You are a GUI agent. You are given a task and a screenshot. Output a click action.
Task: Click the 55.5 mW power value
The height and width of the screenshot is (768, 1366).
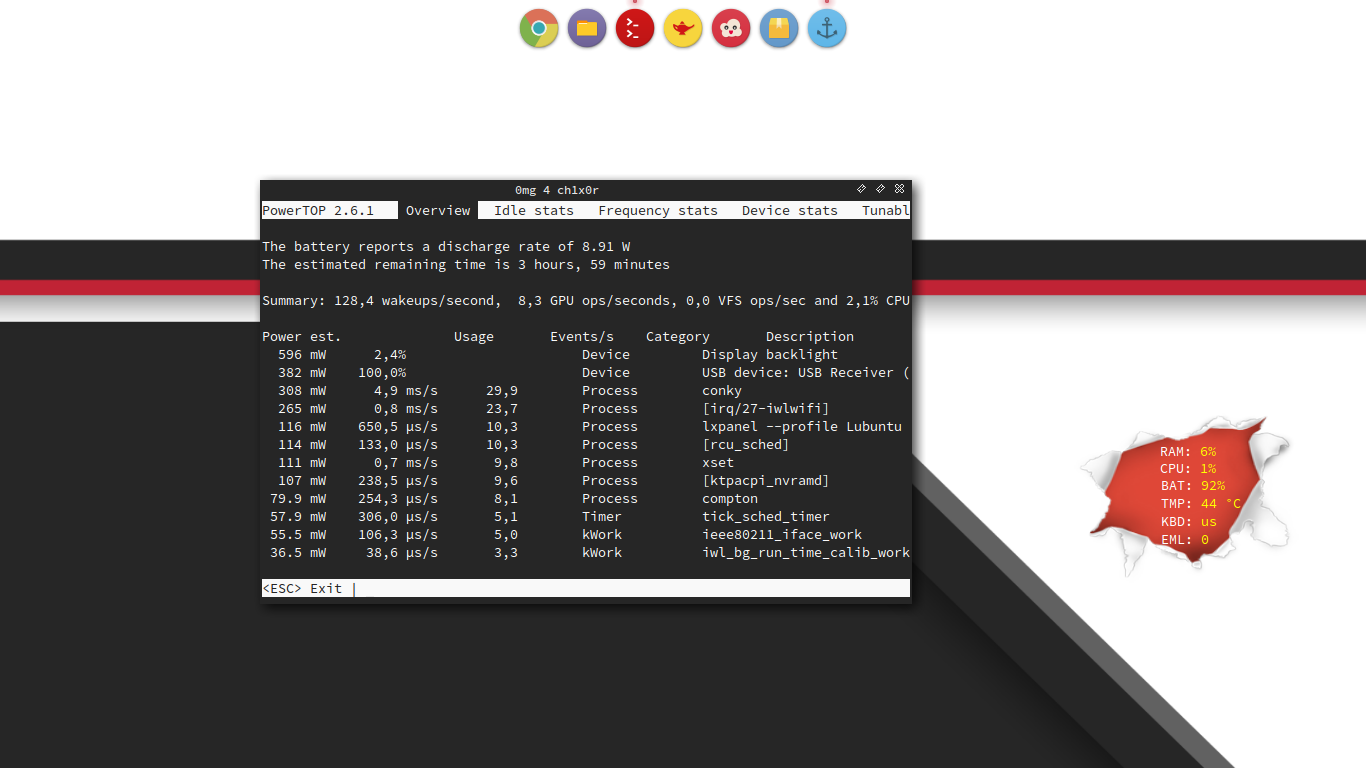click(x=298, y=534)
